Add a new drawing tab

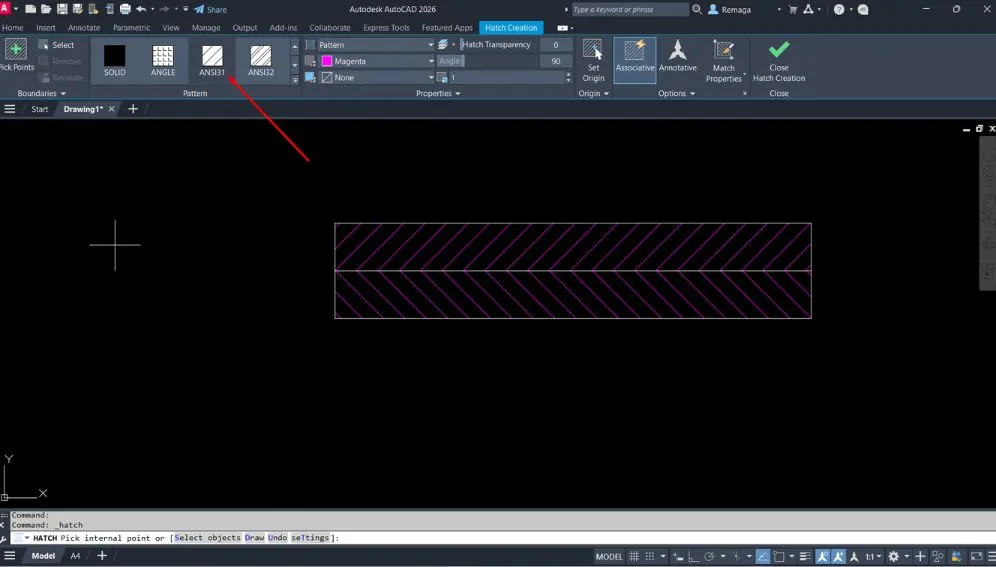[x=133, y=109]
